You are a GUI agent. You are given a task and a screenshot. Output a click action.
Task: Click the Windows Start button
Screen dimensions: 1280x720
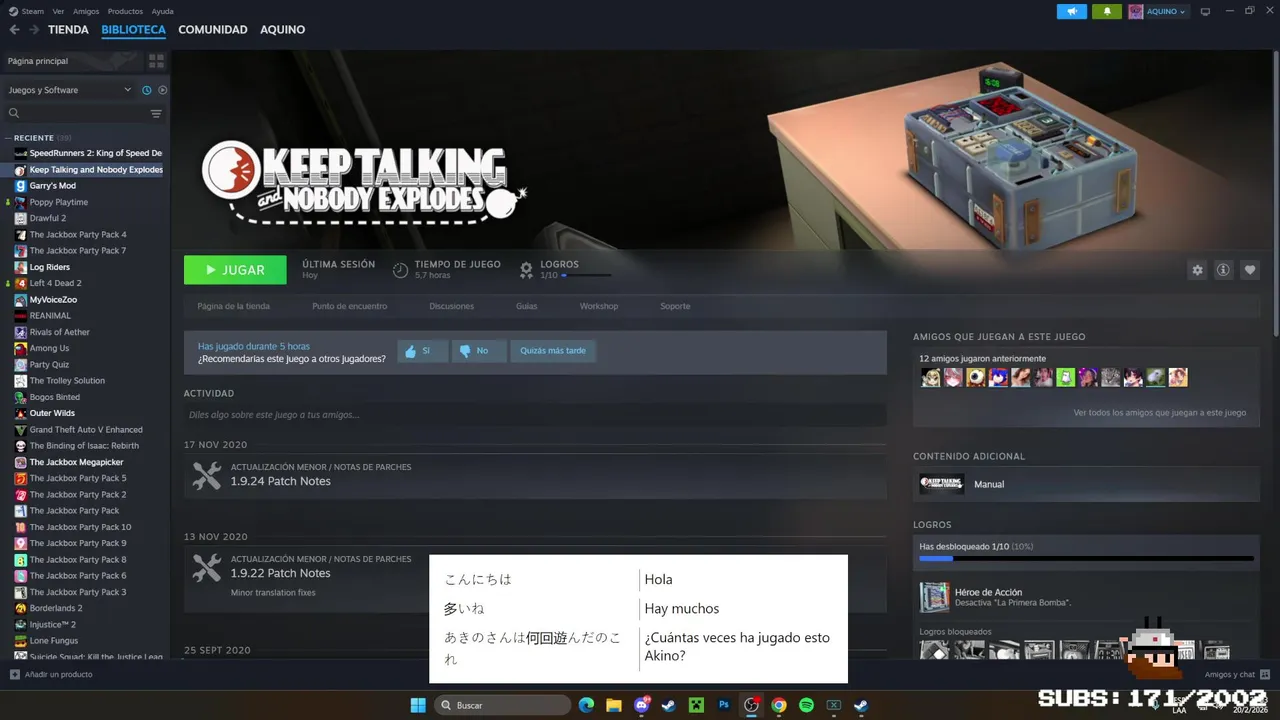click(x=417, y=705)
